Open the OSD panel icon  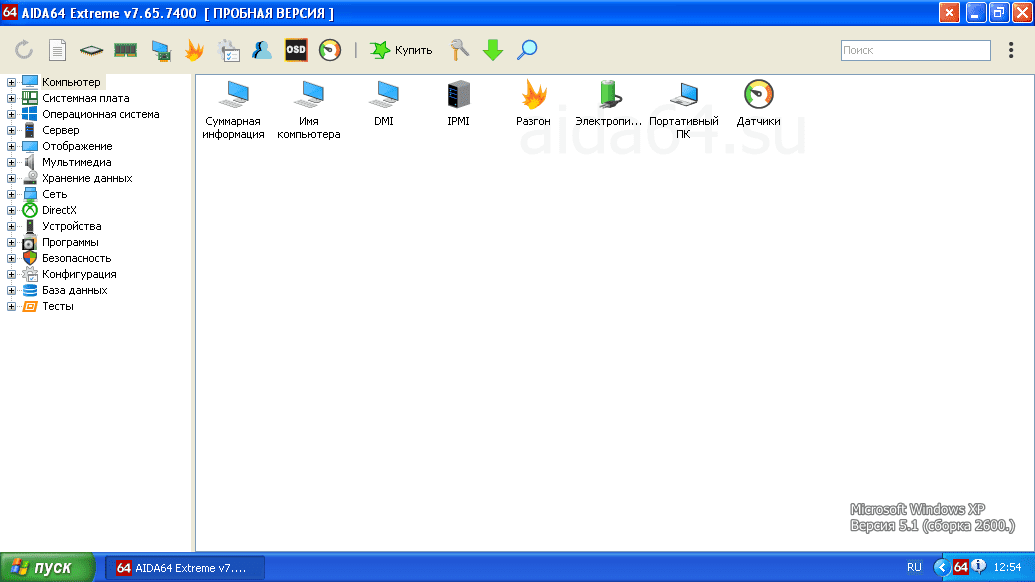click(x=296, y=50)
